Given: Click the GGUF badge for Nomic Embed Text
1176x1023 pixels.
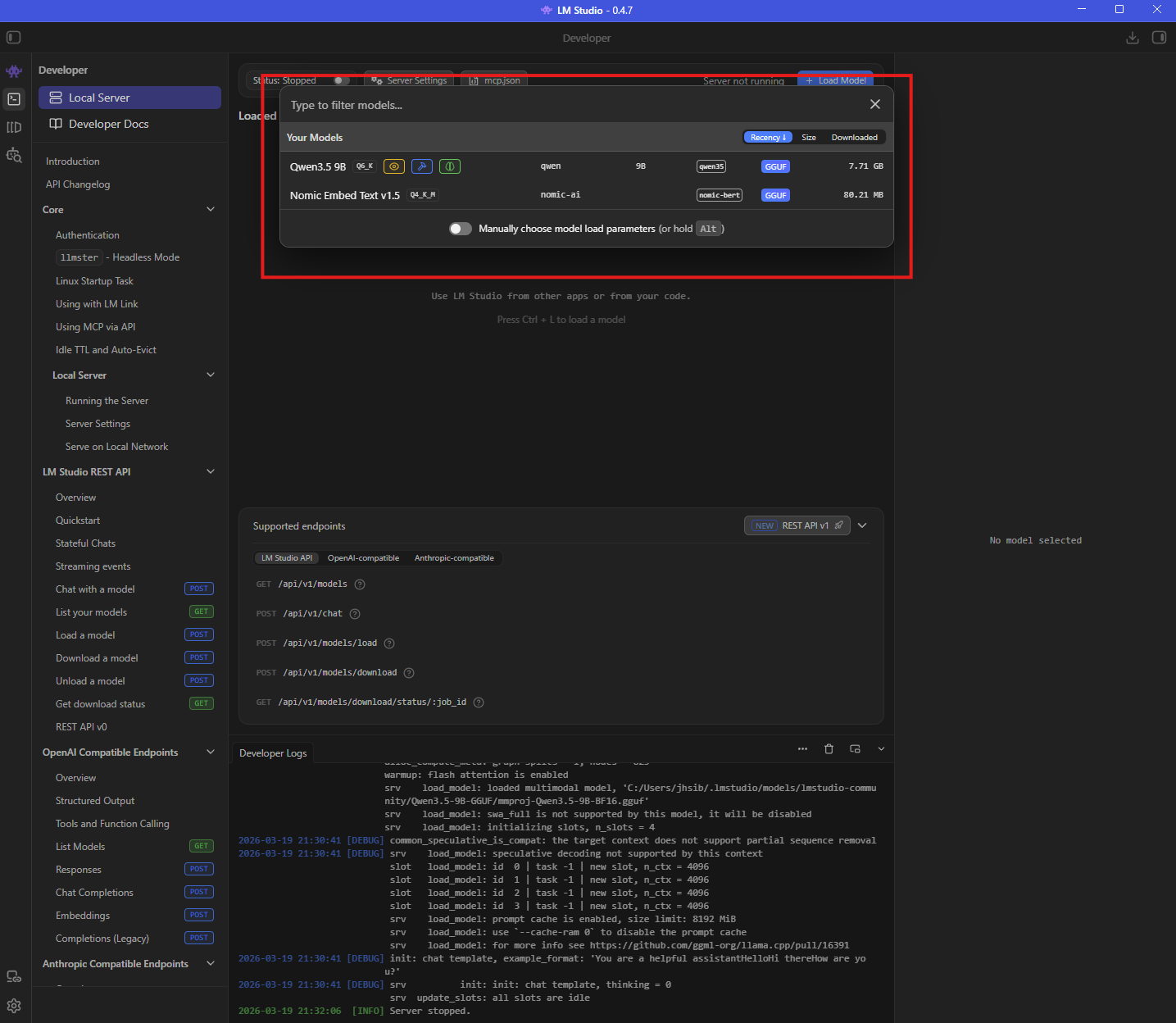Looking at the screenshot, I should click(775, 195).
